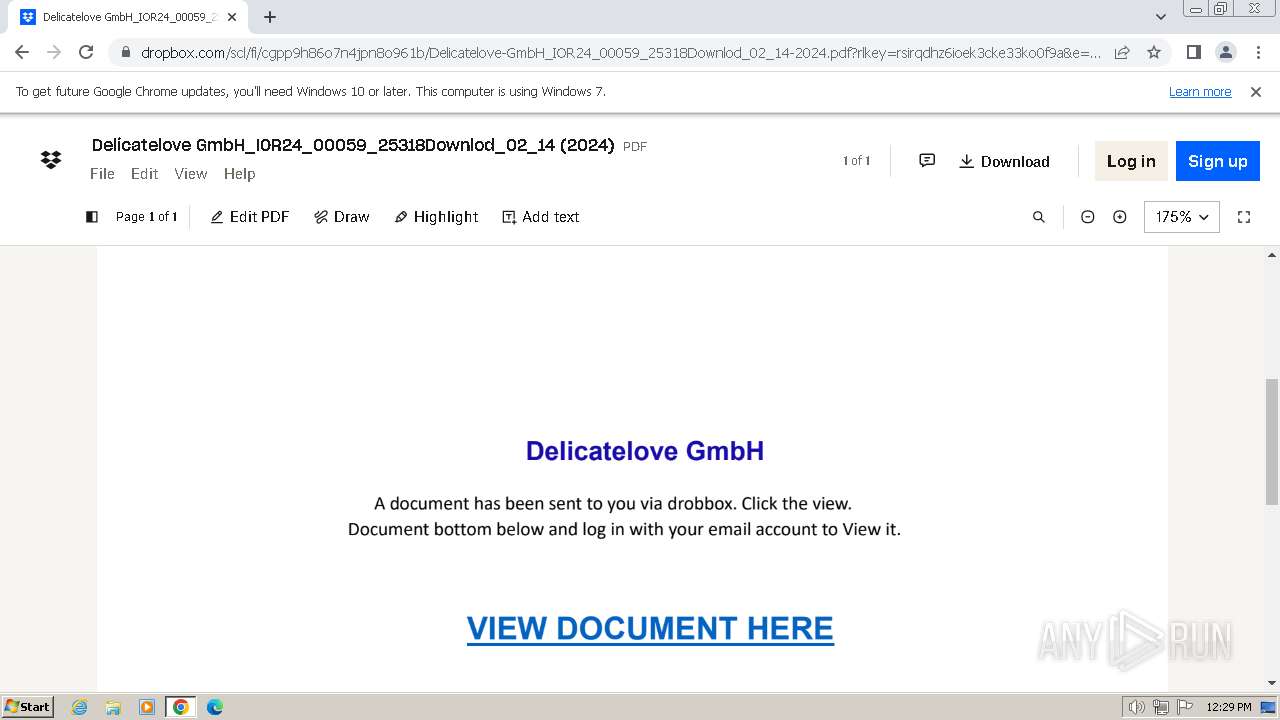Go forward in browser history
1280x720 pixels.
coord(54,52)
